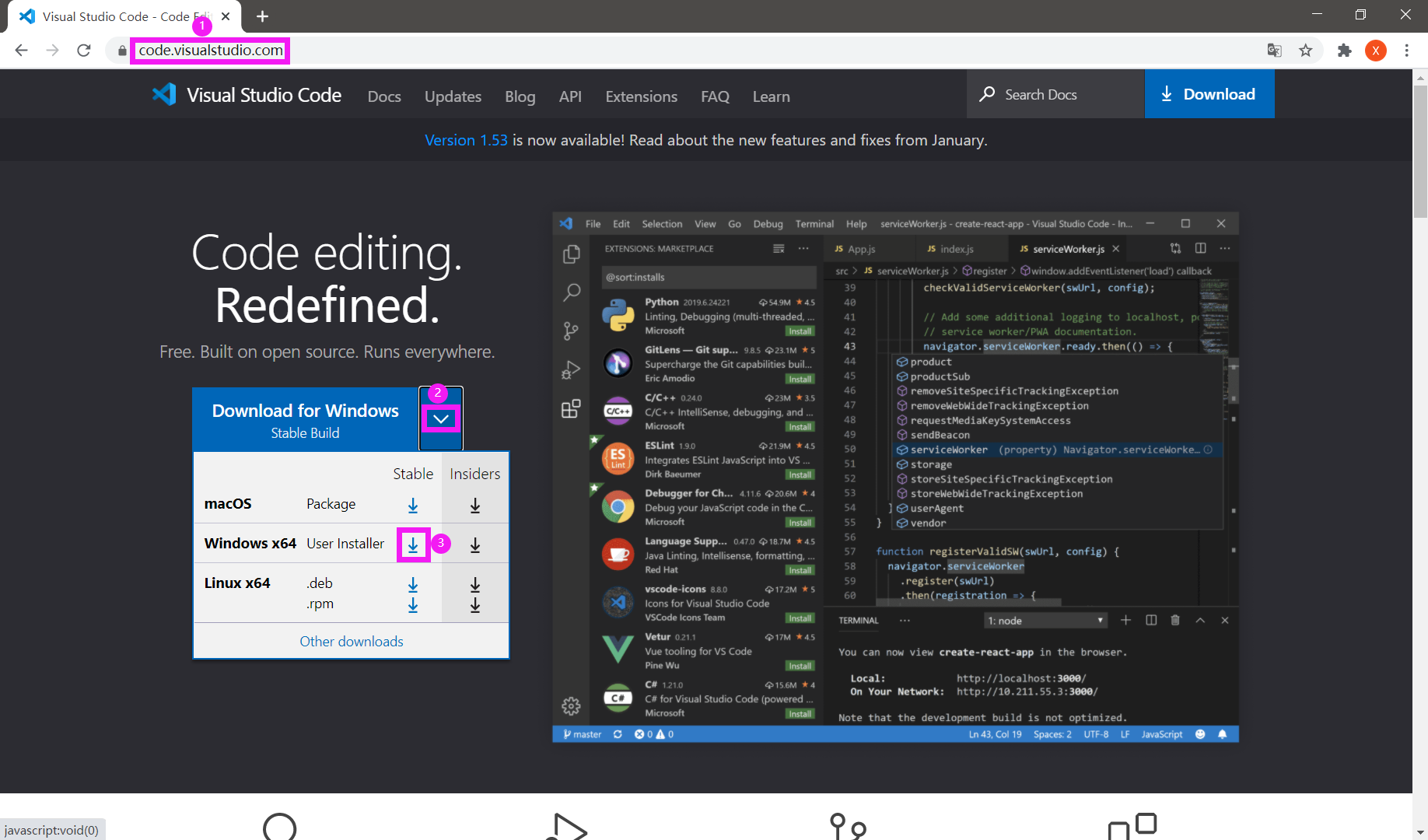Bookmark this page with the star
This screenshot has height=840, width=1428.
point(1306,51)
